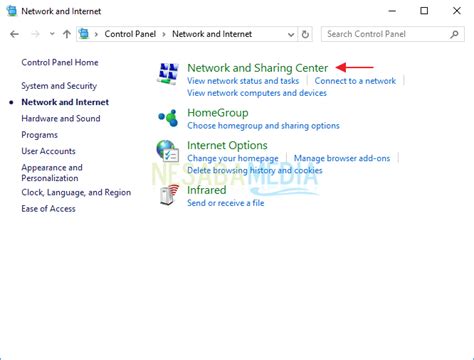Open the Network and Sharing Center icon

pos(168,73)
